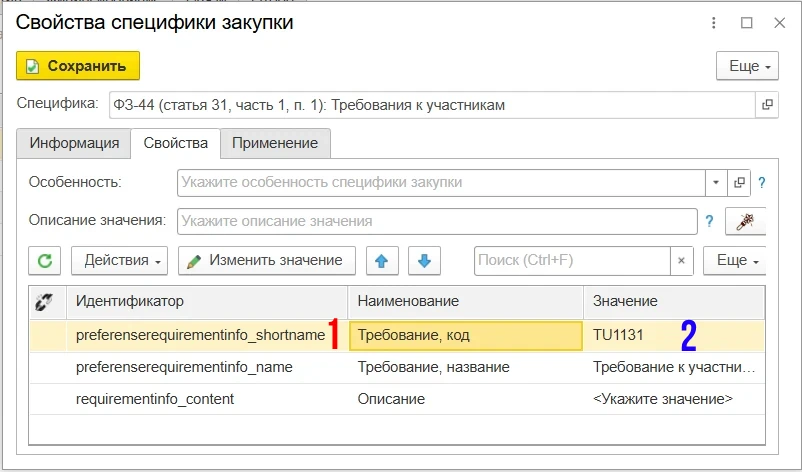Clear the search field with x
Image resolution: width=802 pixels, height=472 pixels.
pos(681,261)
